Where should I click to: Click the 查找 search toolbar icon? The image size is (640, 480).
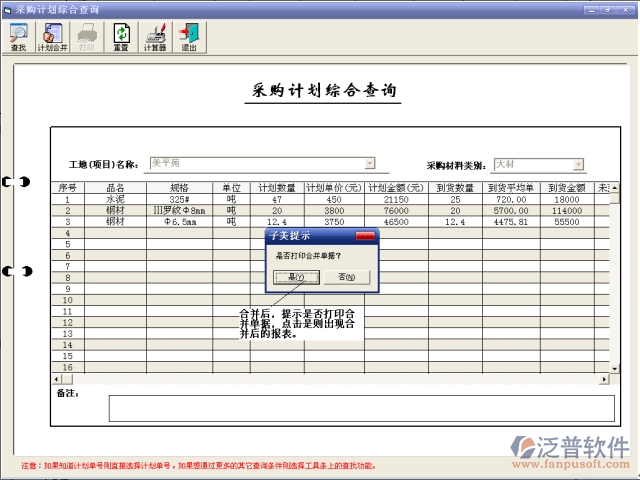[x=18, y=37]
